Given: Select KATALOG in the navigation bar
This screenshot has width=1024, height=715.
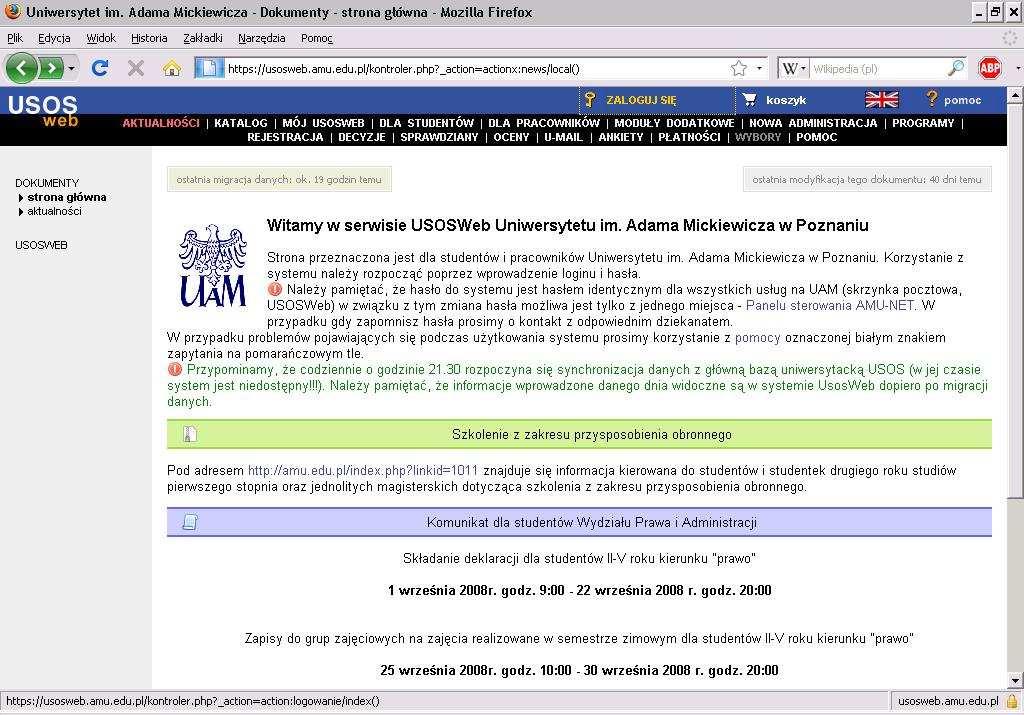Looking at the screenshot, I should coord(241,123).
